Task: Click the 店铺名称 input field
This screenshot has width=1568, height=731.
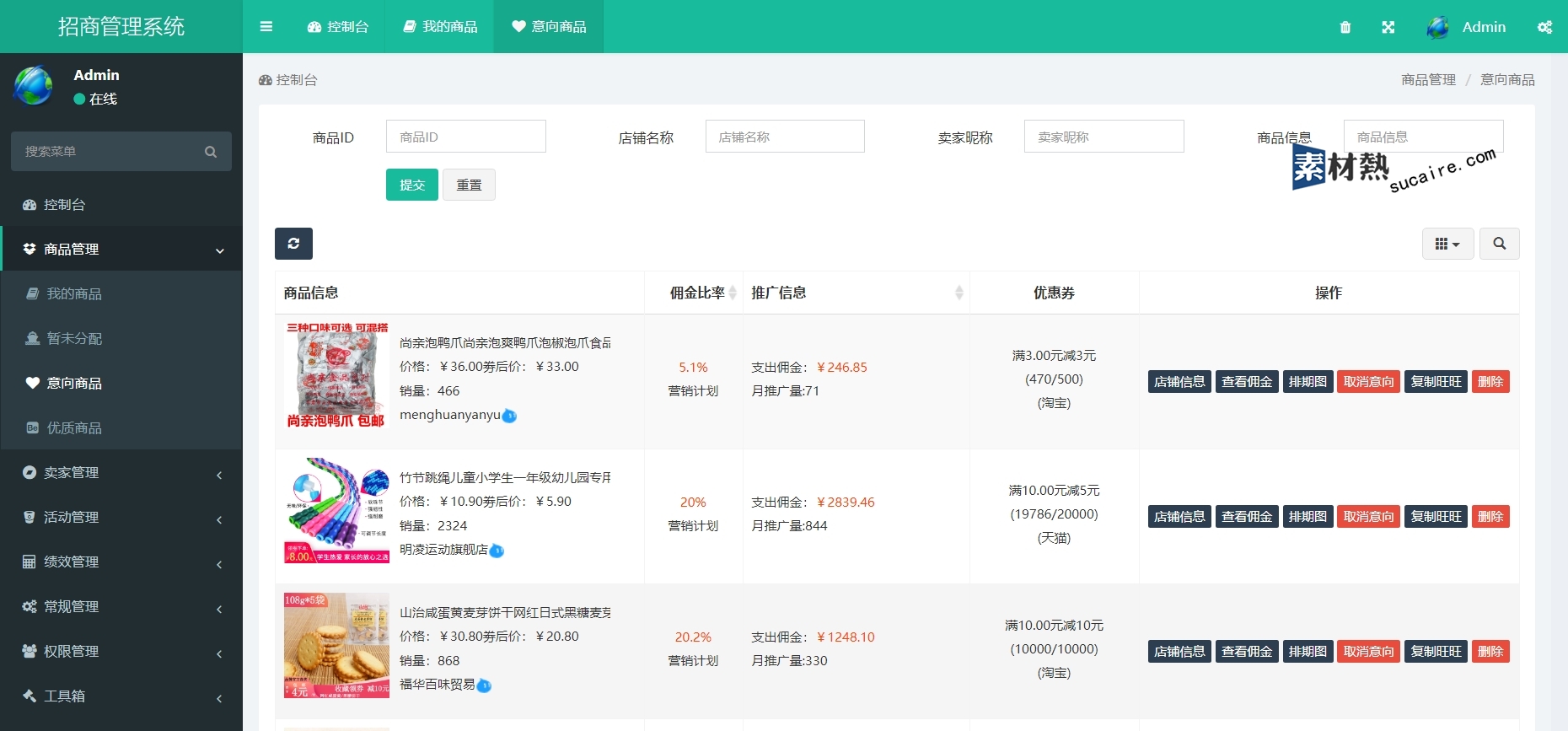Action: point(785,137)
